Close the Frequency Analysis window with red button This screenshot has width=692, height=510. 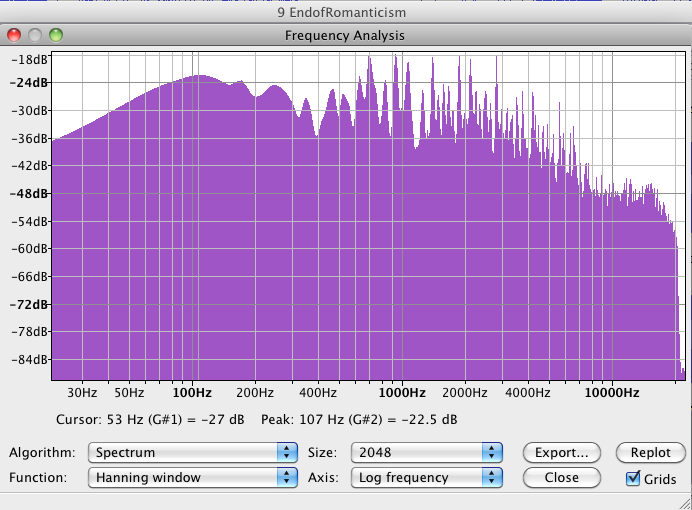(14, 35)
